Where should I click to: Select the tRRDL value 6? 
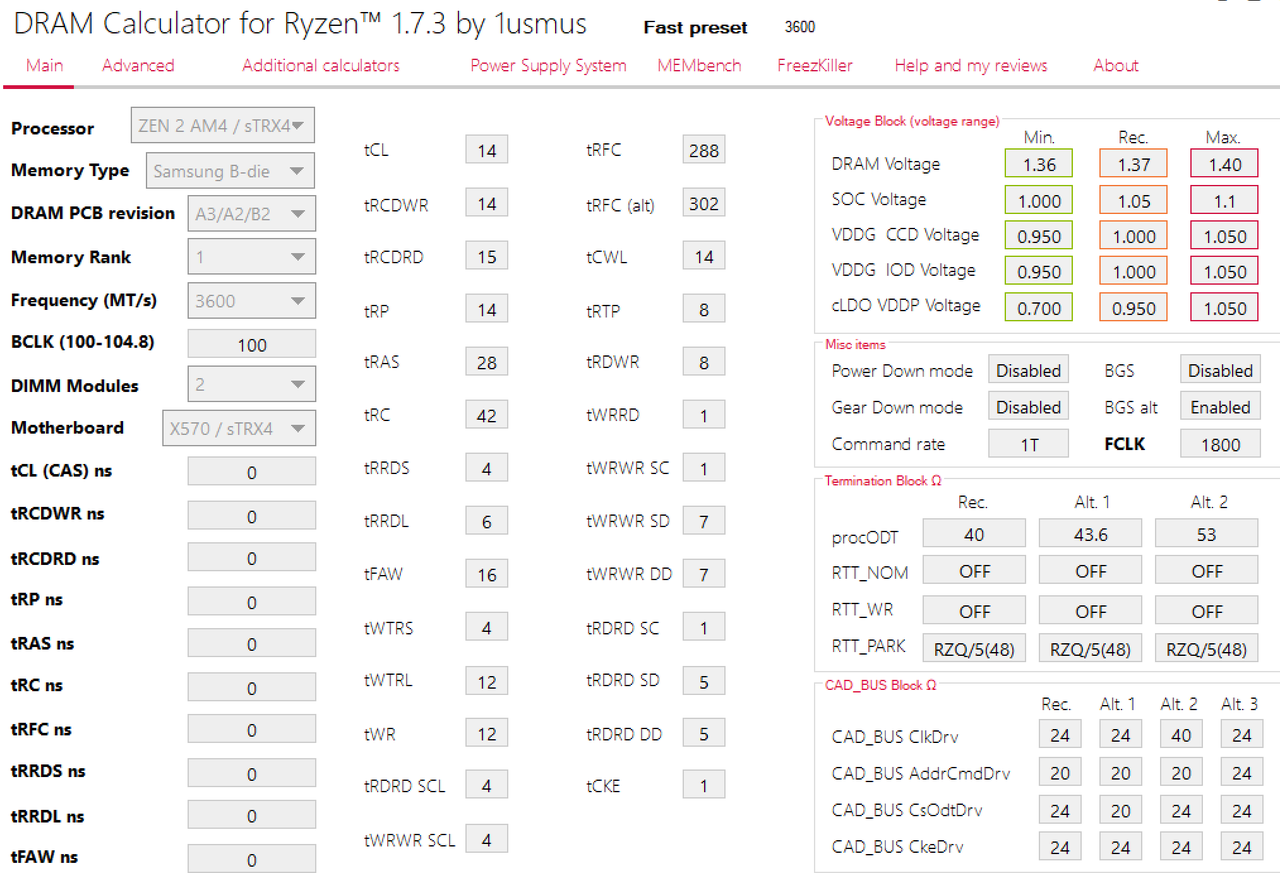487,521
